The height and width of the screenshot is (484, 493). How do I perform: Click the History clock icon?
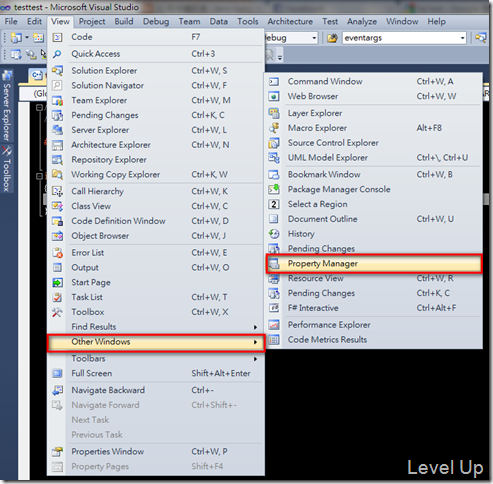coord(274,234)
